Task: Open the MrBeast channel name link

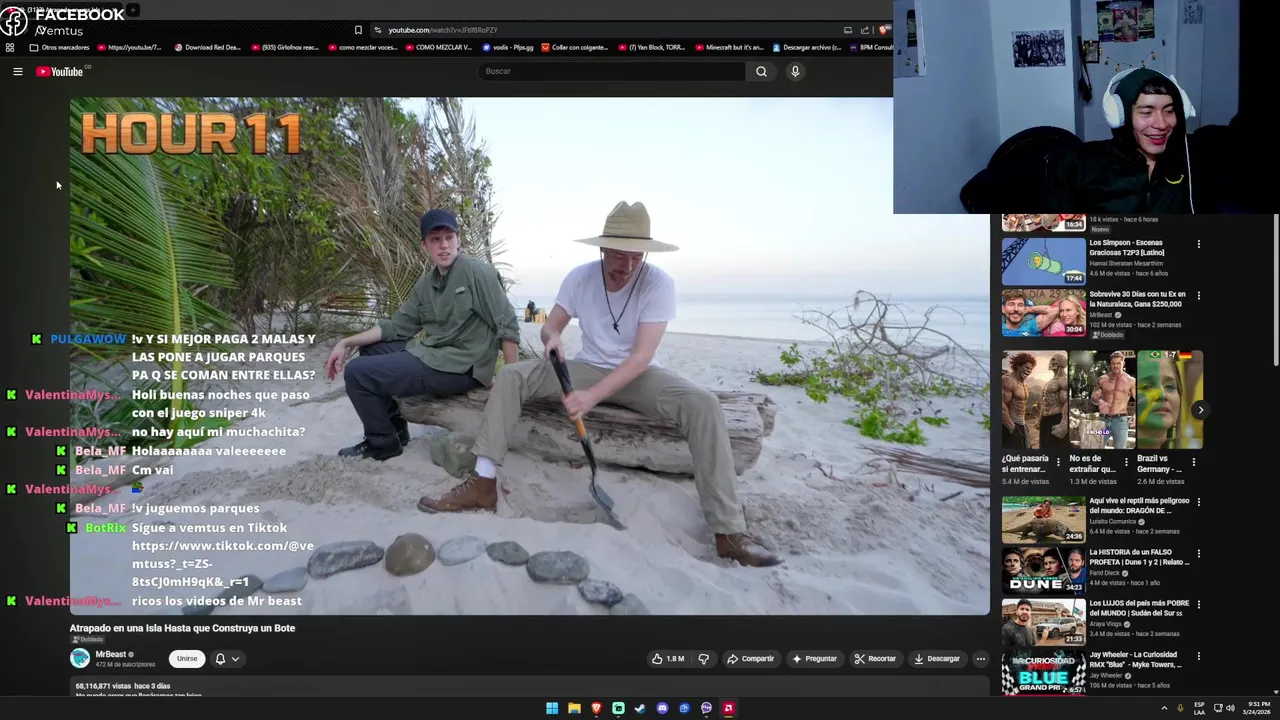Action: [x=111, y=654]
